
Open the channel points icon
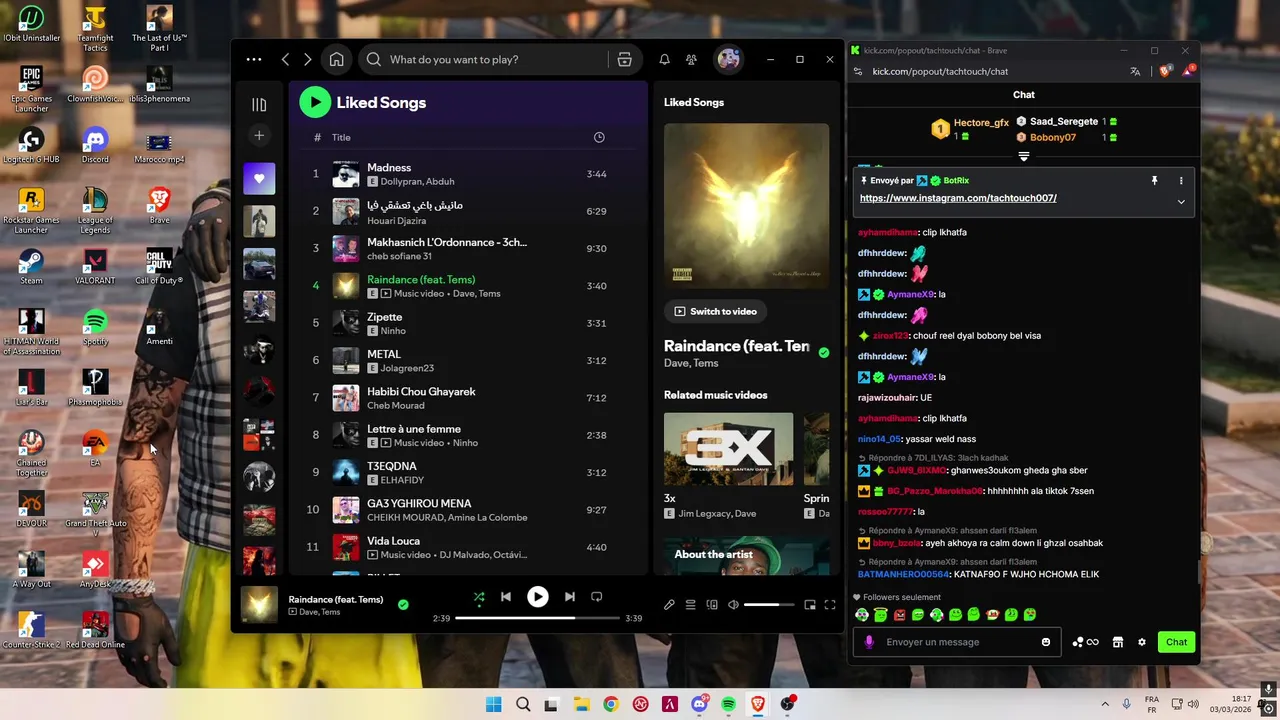(x=1085, y=642)
